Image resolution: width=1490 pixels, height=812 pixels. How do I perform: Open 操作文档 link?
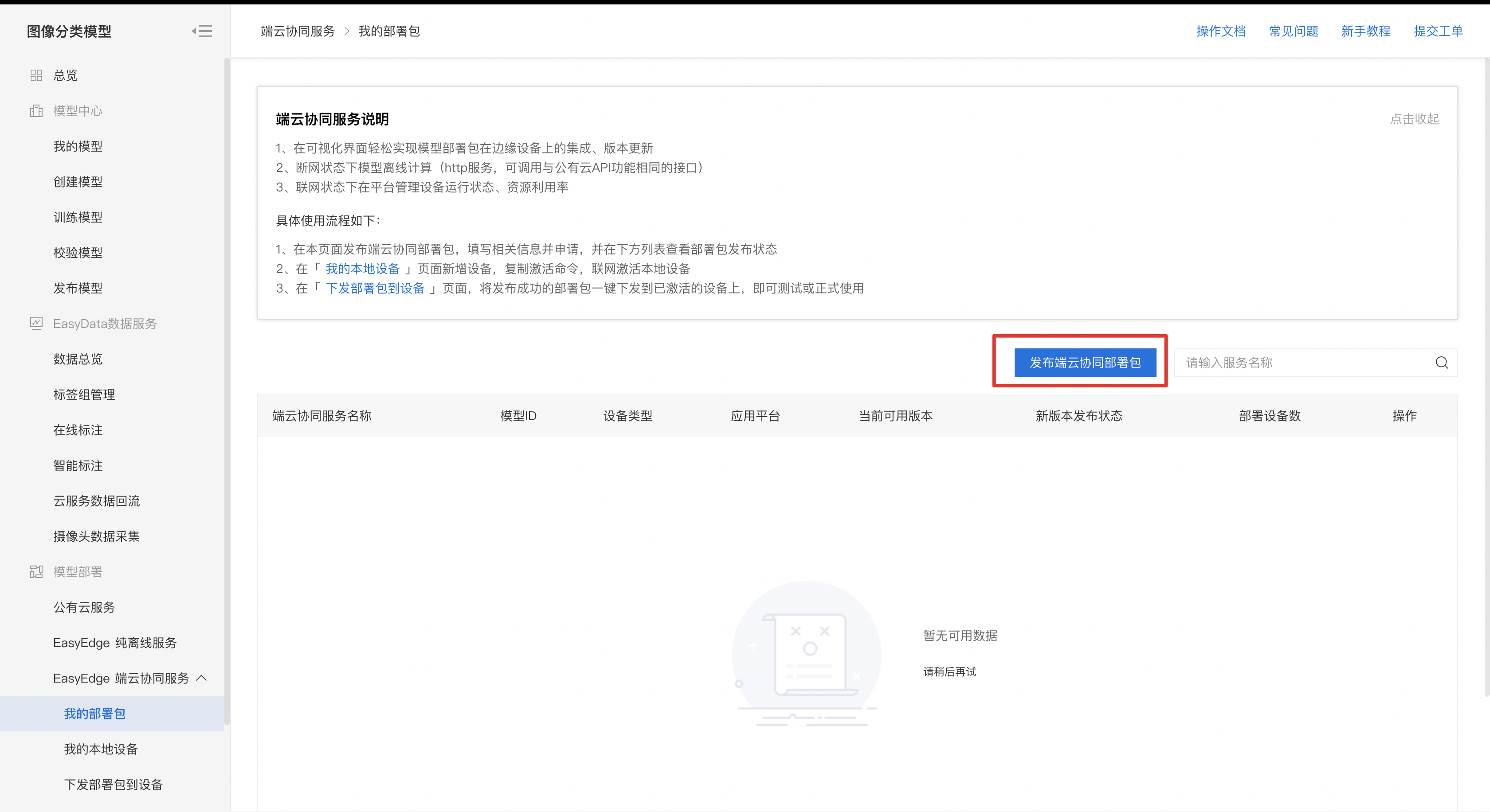(1221, 31)
